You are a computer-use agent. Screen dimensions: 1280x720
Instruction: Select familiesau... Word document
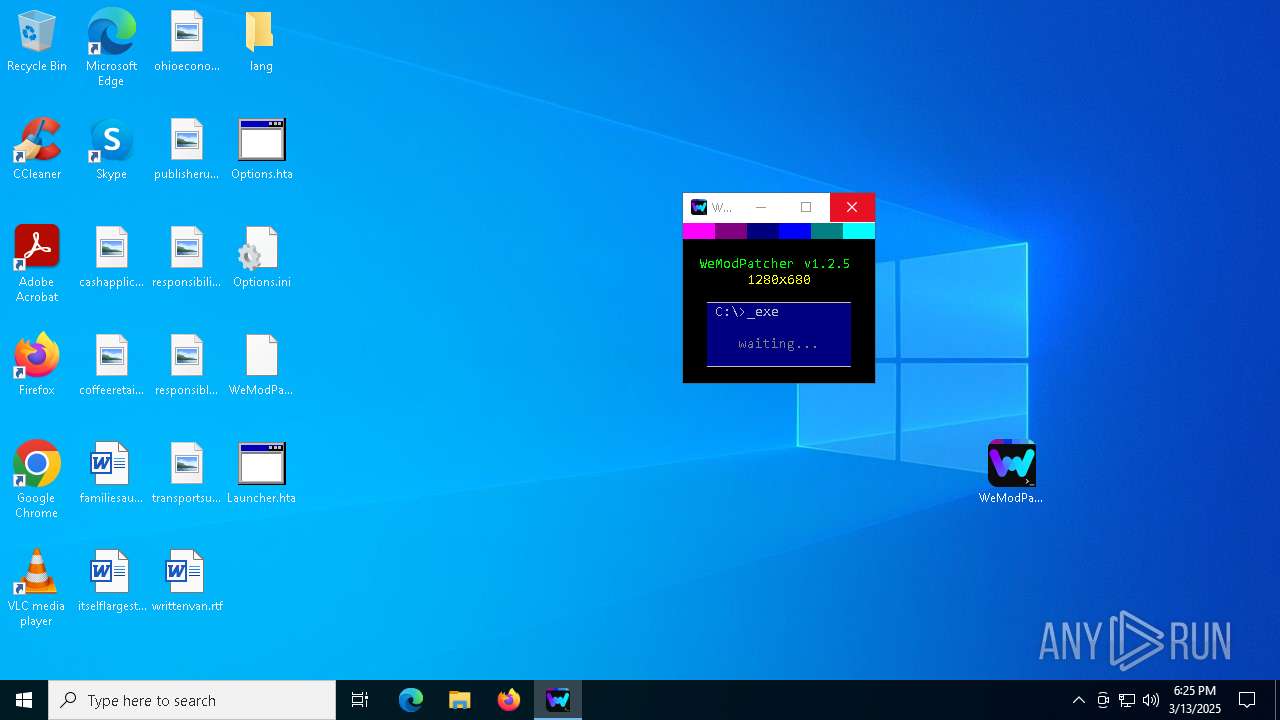111,474
